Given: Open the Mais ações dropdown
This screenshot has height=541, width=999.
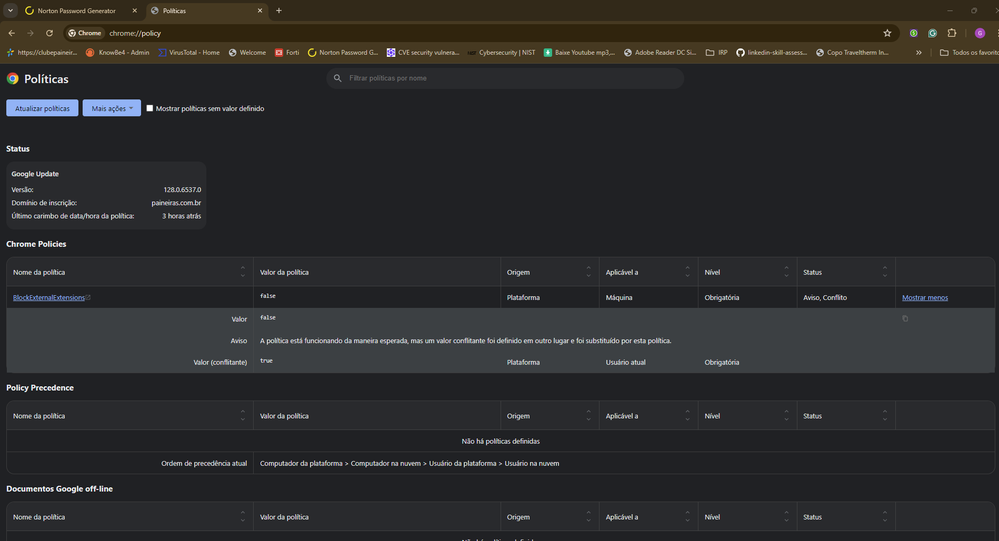Looking at the screenshot, I should 111,108.
